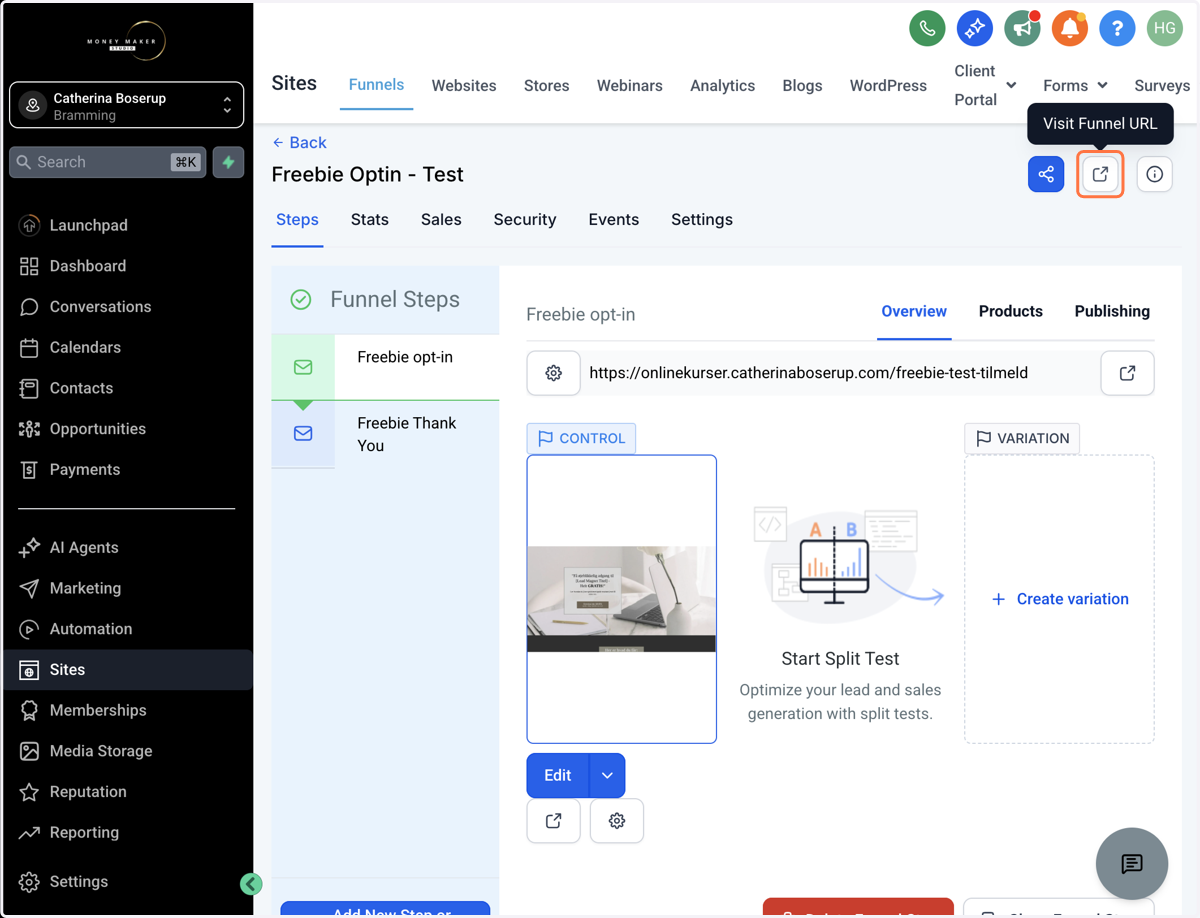Click the green phone dialer icon
Image resolution: width=1200 pixels, height=918 pixels.
[x=927, y=28]
